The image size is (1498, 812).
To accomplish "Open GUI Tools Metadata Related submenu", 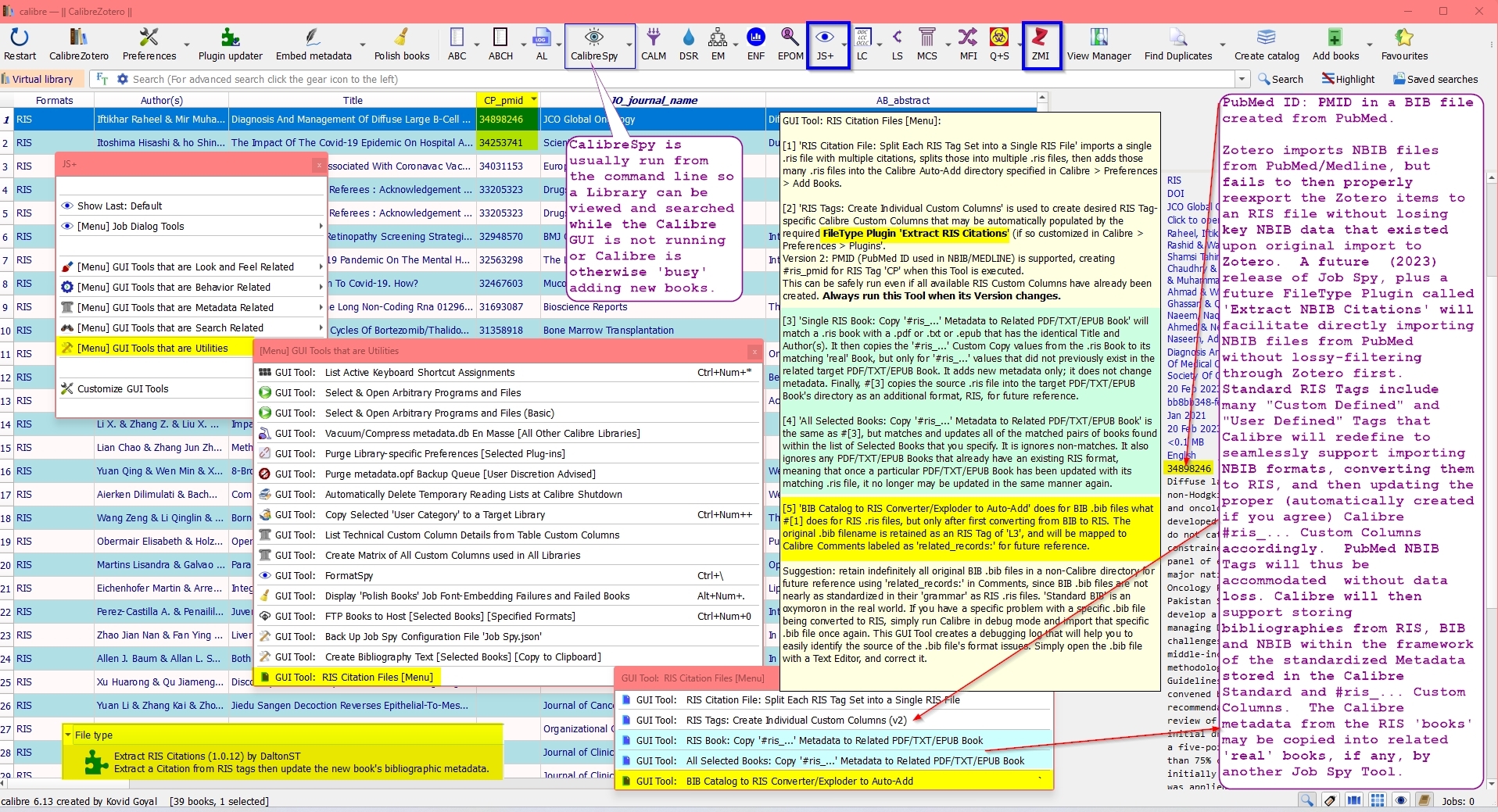I will pyautogui.click(x=192, y=308).
